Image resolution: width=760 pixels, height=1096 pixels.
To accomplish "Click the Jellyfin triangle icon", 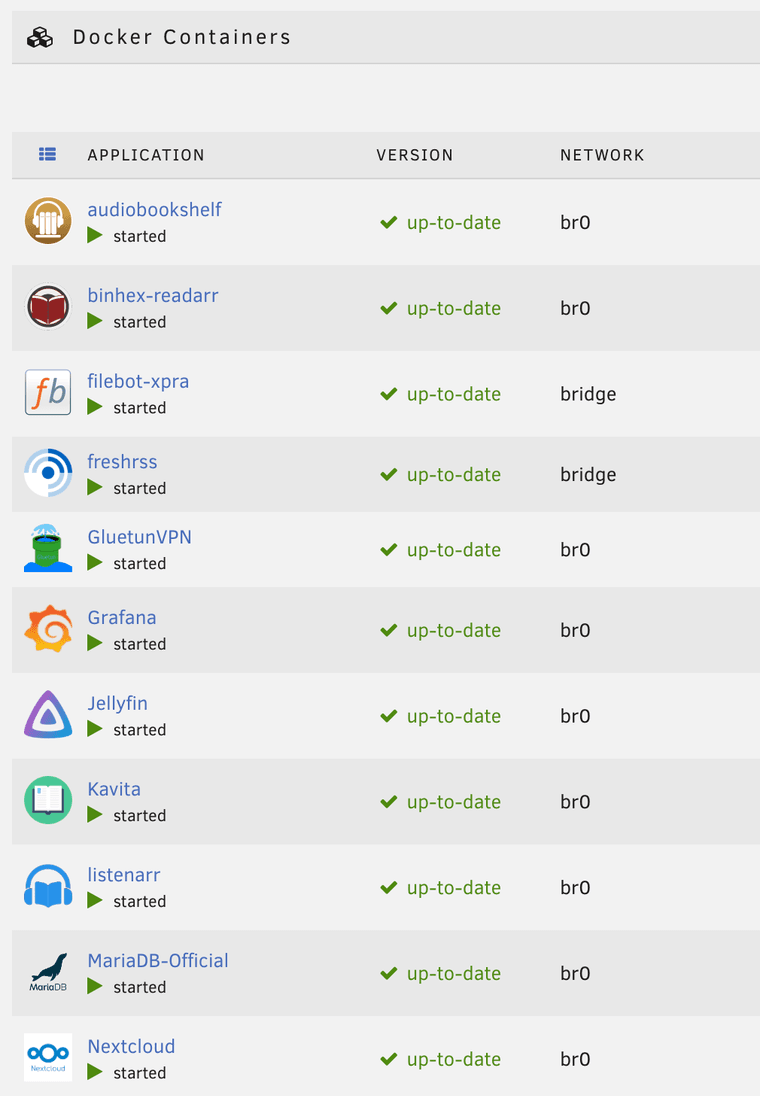I will point(48,716).
